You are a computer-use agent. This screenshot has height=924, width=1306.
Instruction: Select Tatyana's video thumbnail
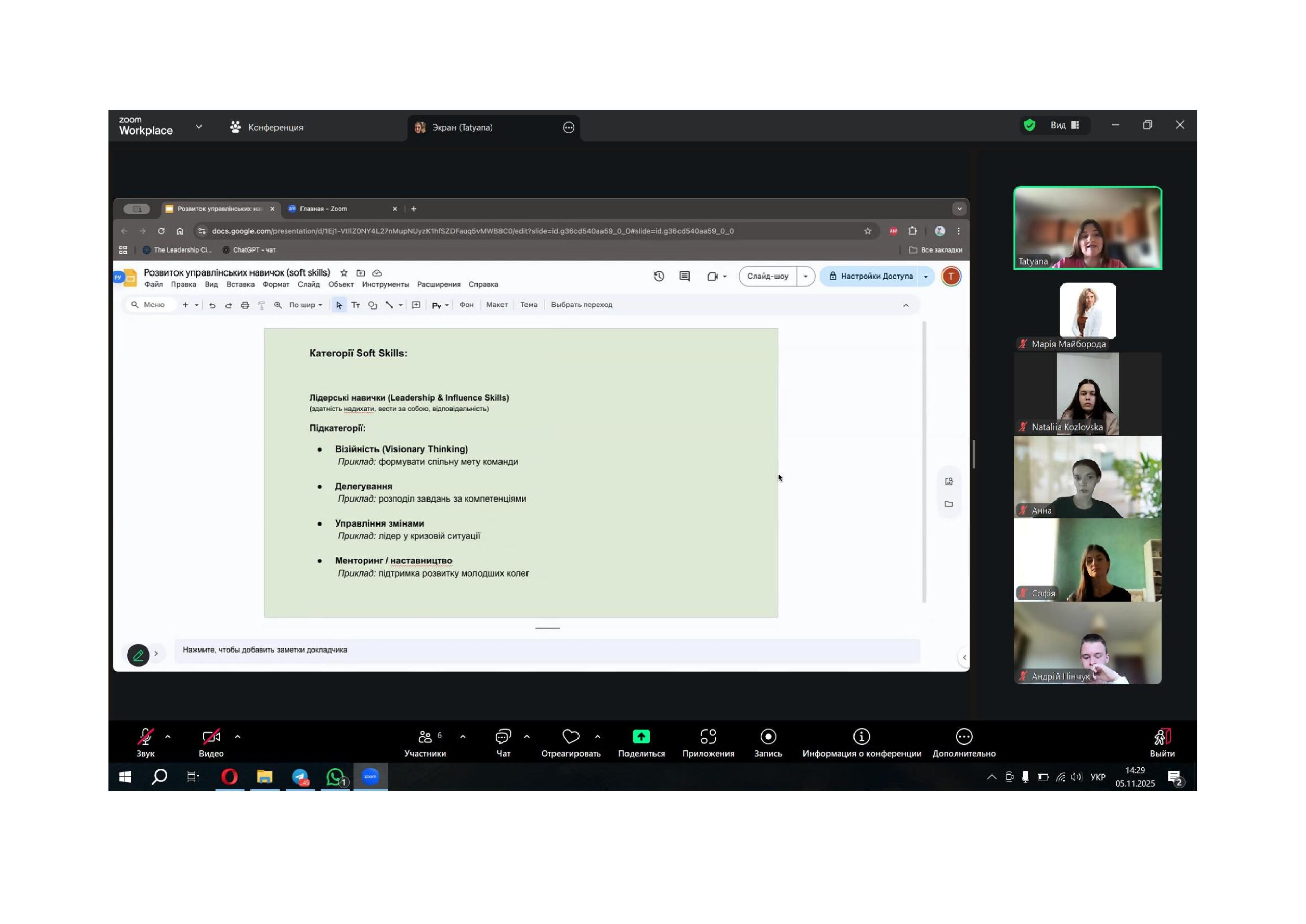pyautogui.click(x=1087, y=228)
